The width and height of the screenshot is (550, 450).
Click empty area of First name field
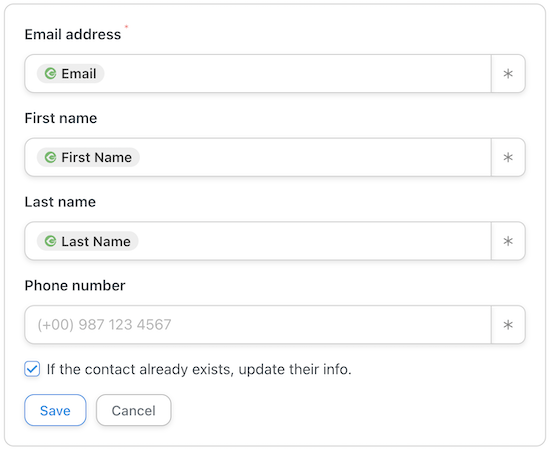tap(315, 157)
